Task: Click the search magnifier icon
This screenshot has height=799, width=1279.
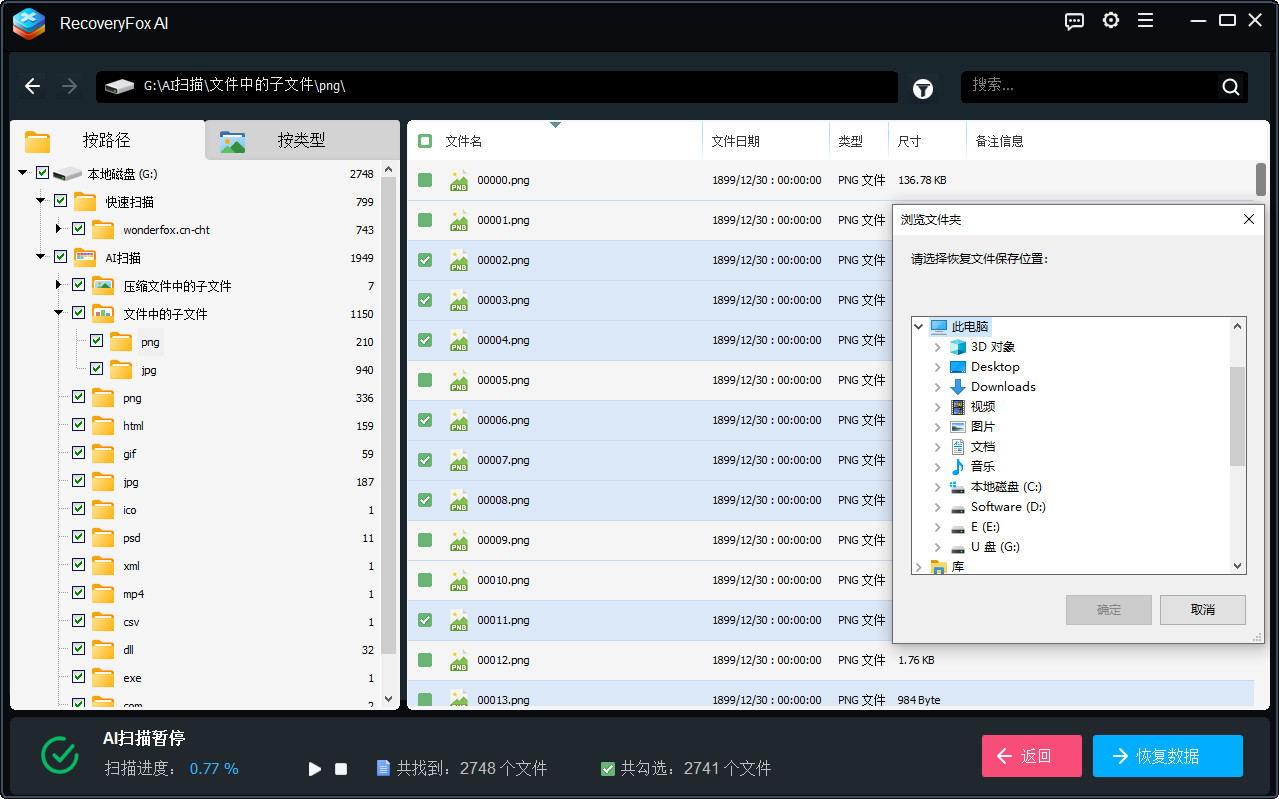Action: point(1230,87)
